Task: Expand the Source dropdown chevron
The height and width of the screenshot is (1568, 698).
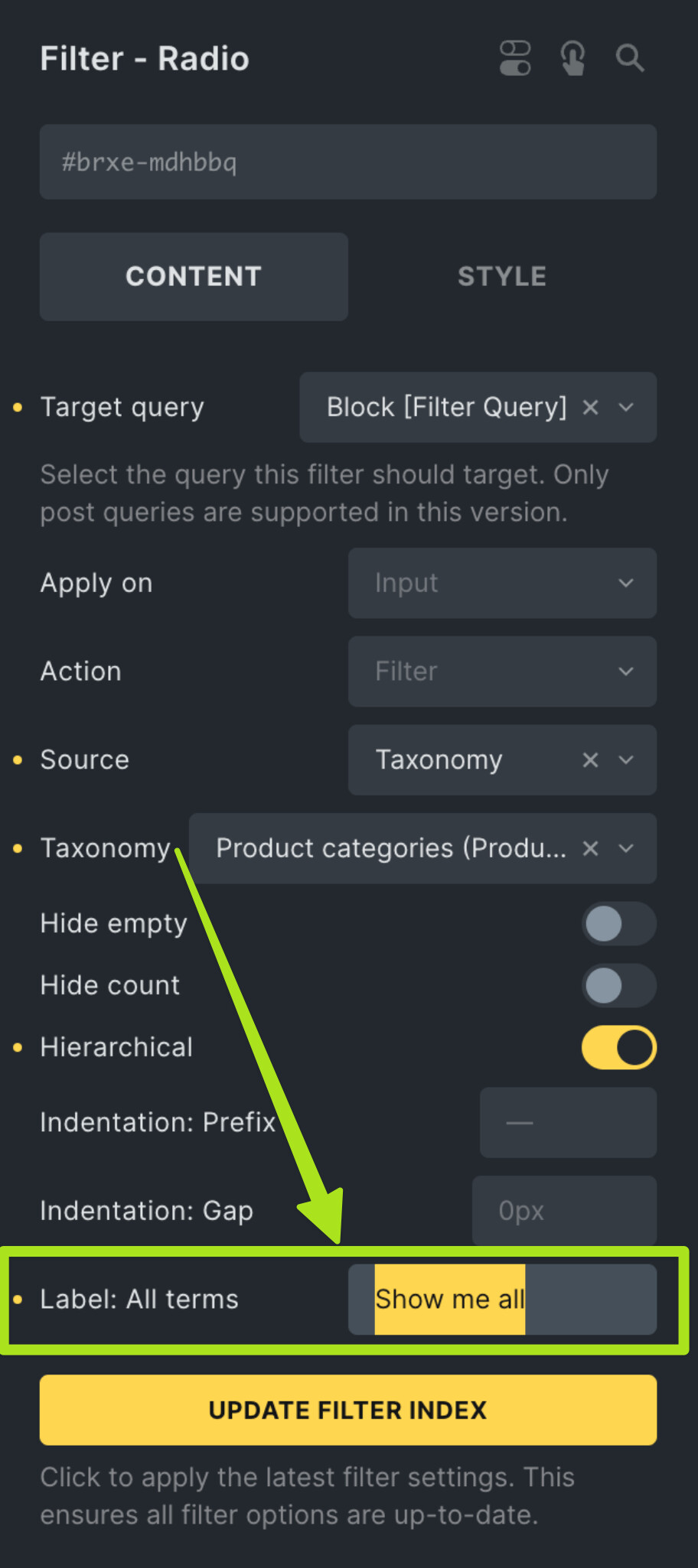Action: (626, 760)
